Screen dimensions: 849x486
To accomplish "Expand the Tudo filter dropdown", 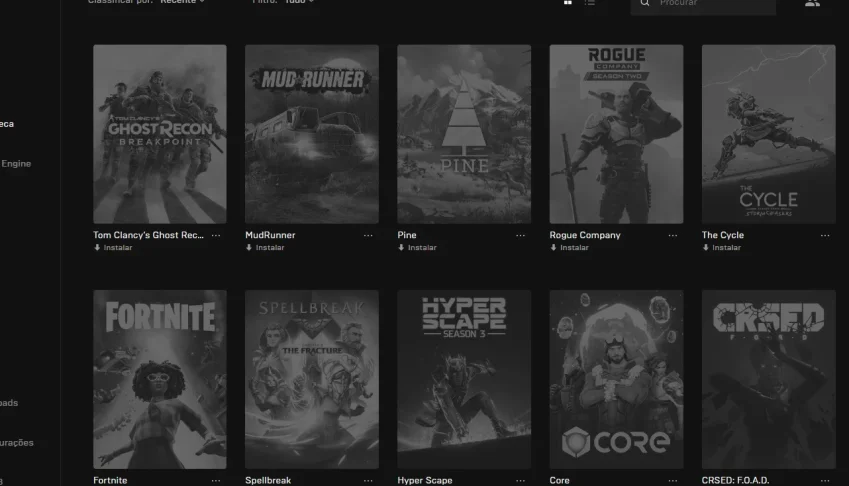I will [x=299, y=2].
